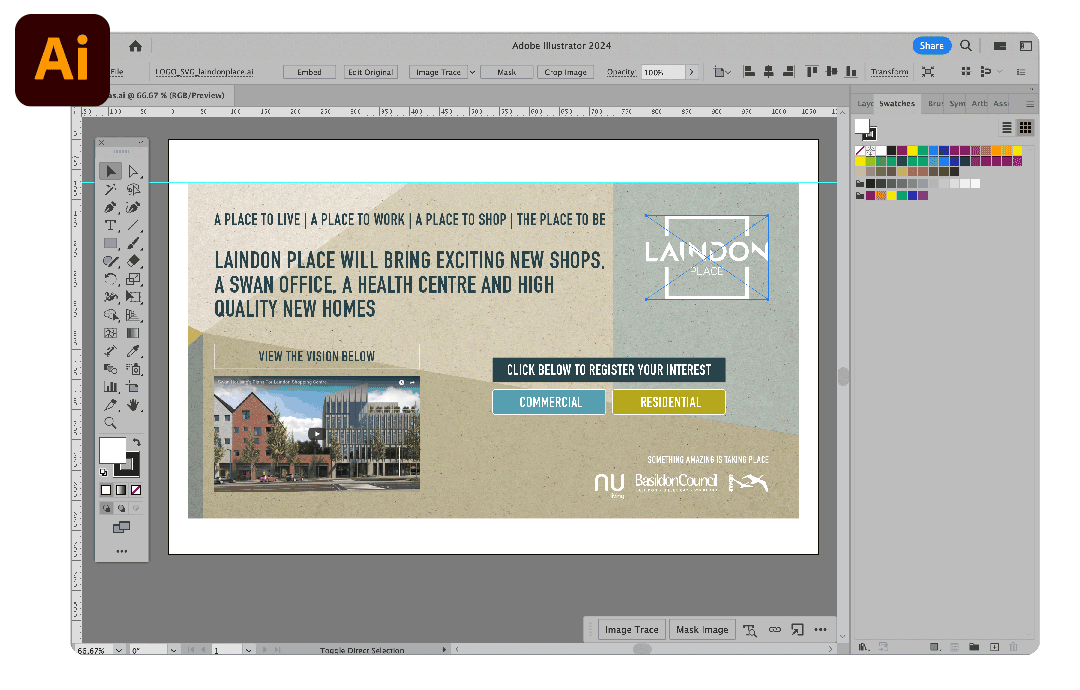Pick the Eraser tool in toolbox
The image size is (1080, 690).
click(133, 261)
